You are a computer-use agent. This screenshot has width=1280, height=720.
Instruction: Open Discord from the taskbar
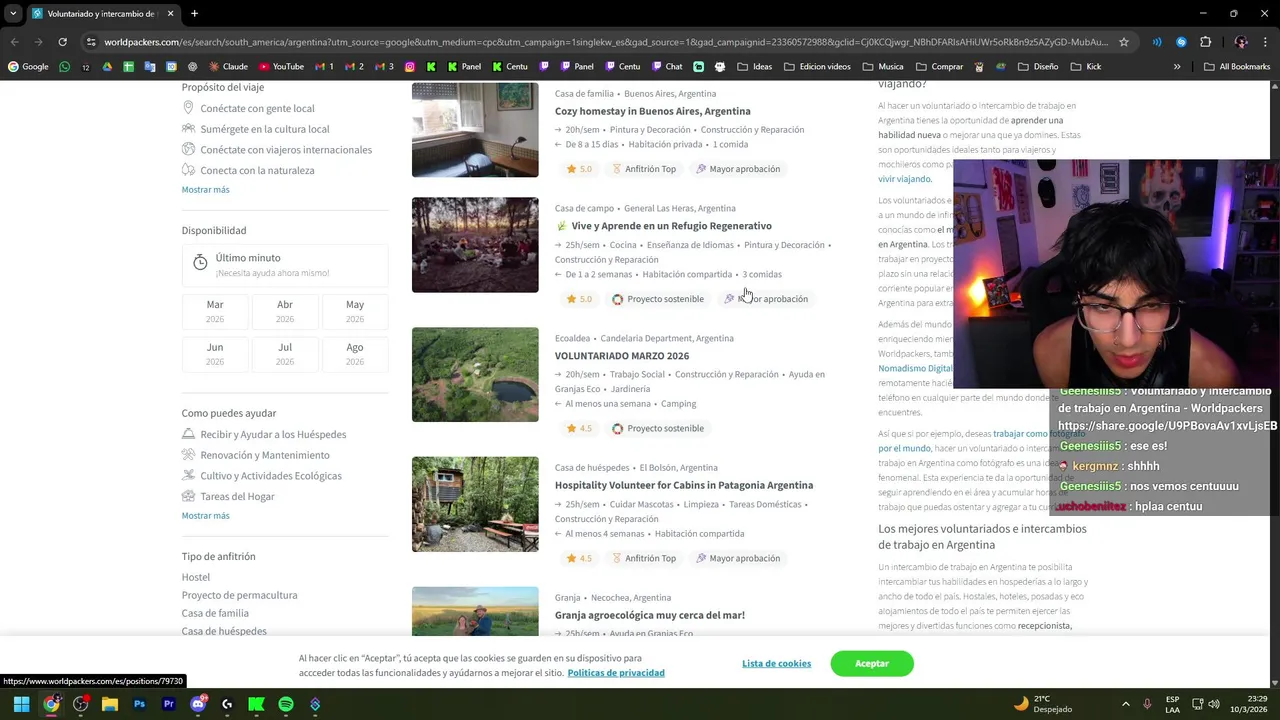coord(198,704)
